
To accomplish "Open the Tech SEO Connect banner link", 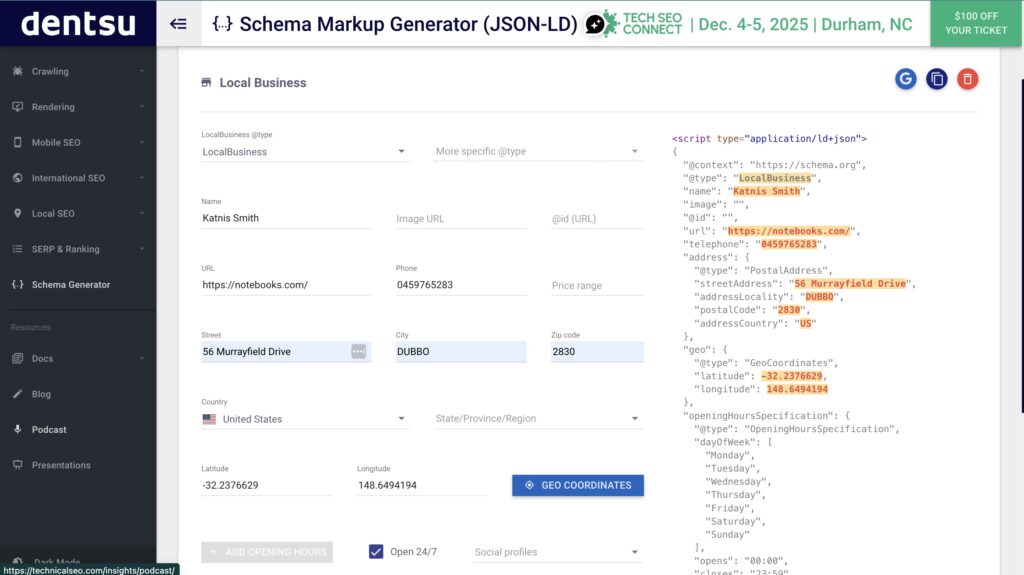I will 759,24.
